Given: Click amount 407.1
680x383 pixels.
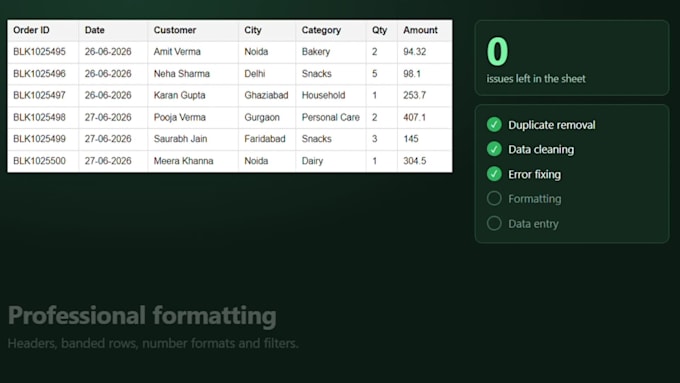Looking at the screenshot, I should click(x=415, y=117).
